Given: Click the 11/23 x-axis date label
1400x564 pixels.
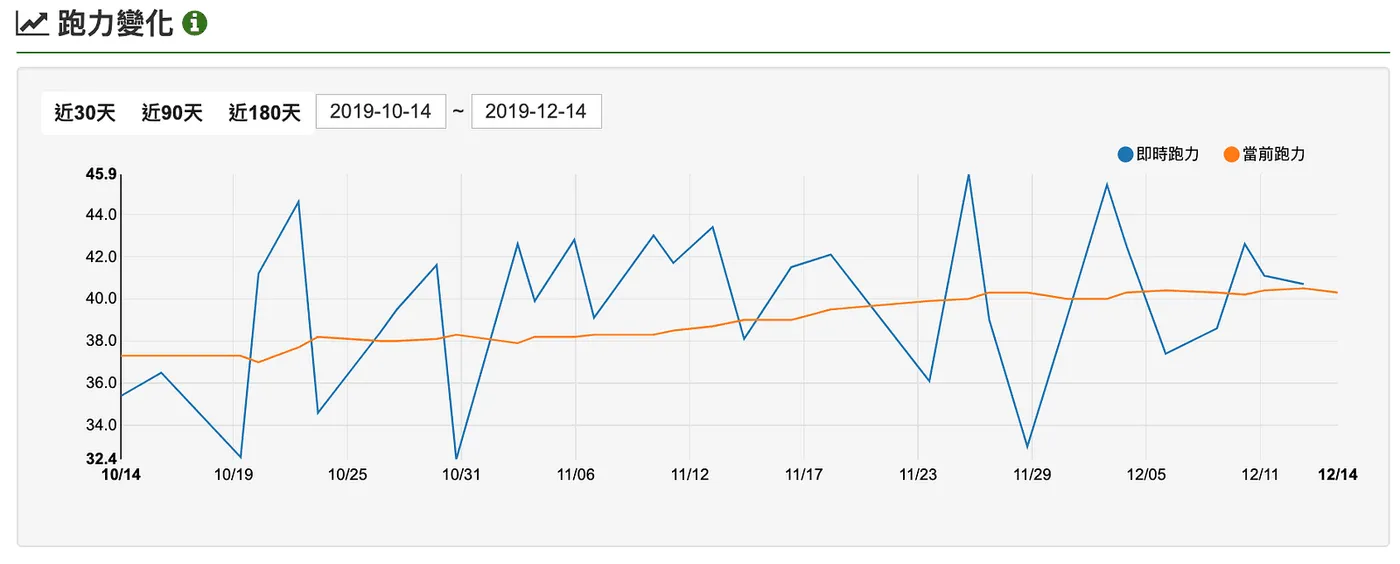Looking at the screenshot, I should tap(918, 475).
